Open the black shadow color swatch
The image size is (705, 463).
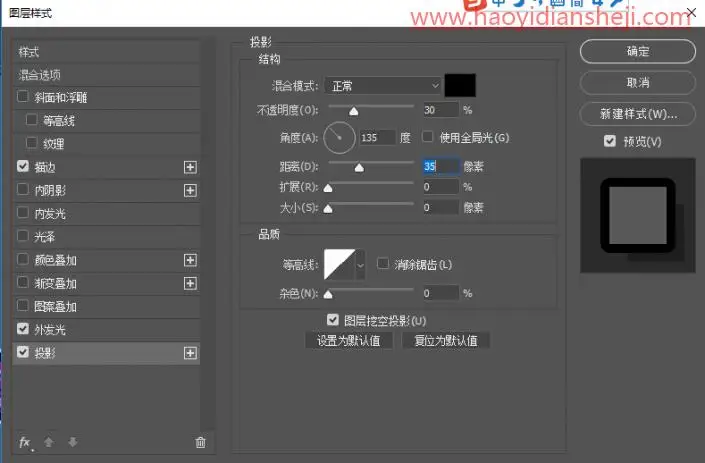(x=460, y=85)
